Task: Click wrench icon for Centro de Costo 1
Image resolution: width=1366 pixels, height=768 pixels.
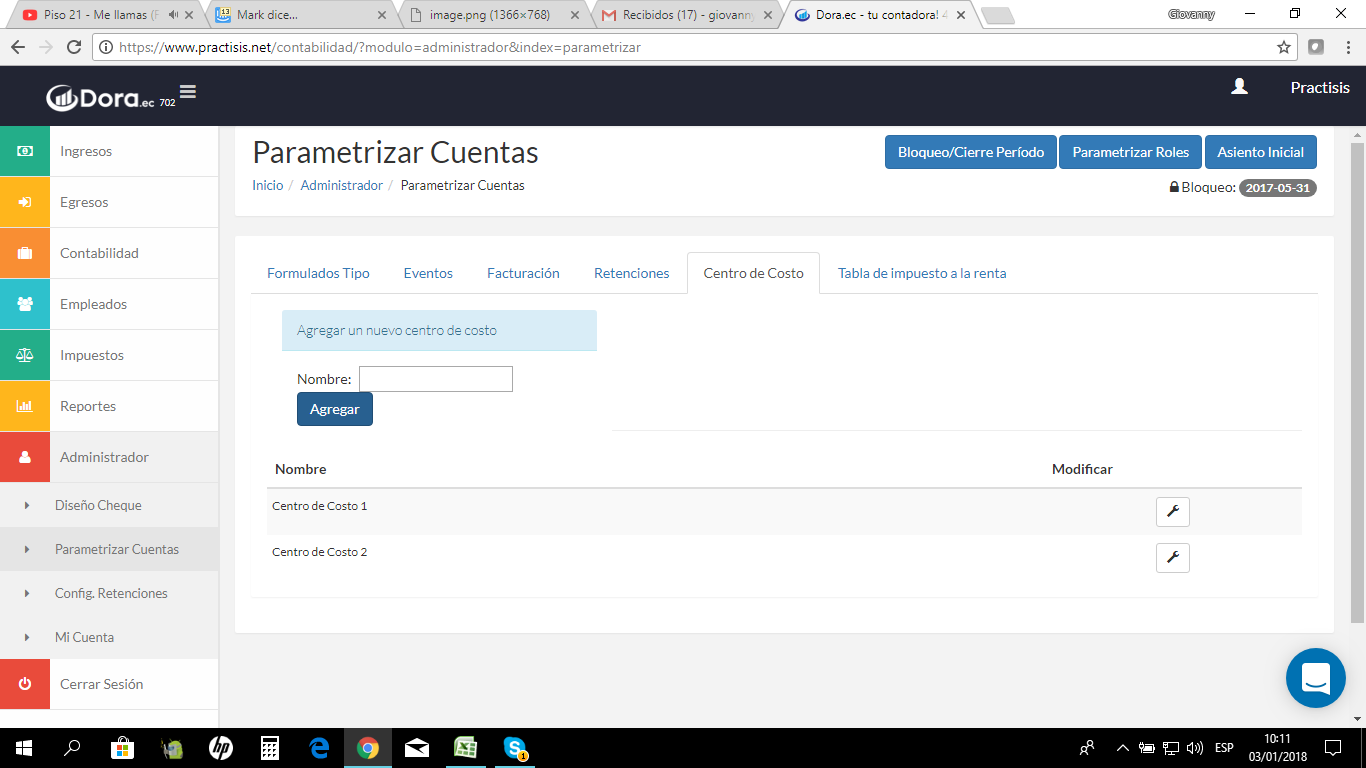Action: click(x=1173, y=512)
